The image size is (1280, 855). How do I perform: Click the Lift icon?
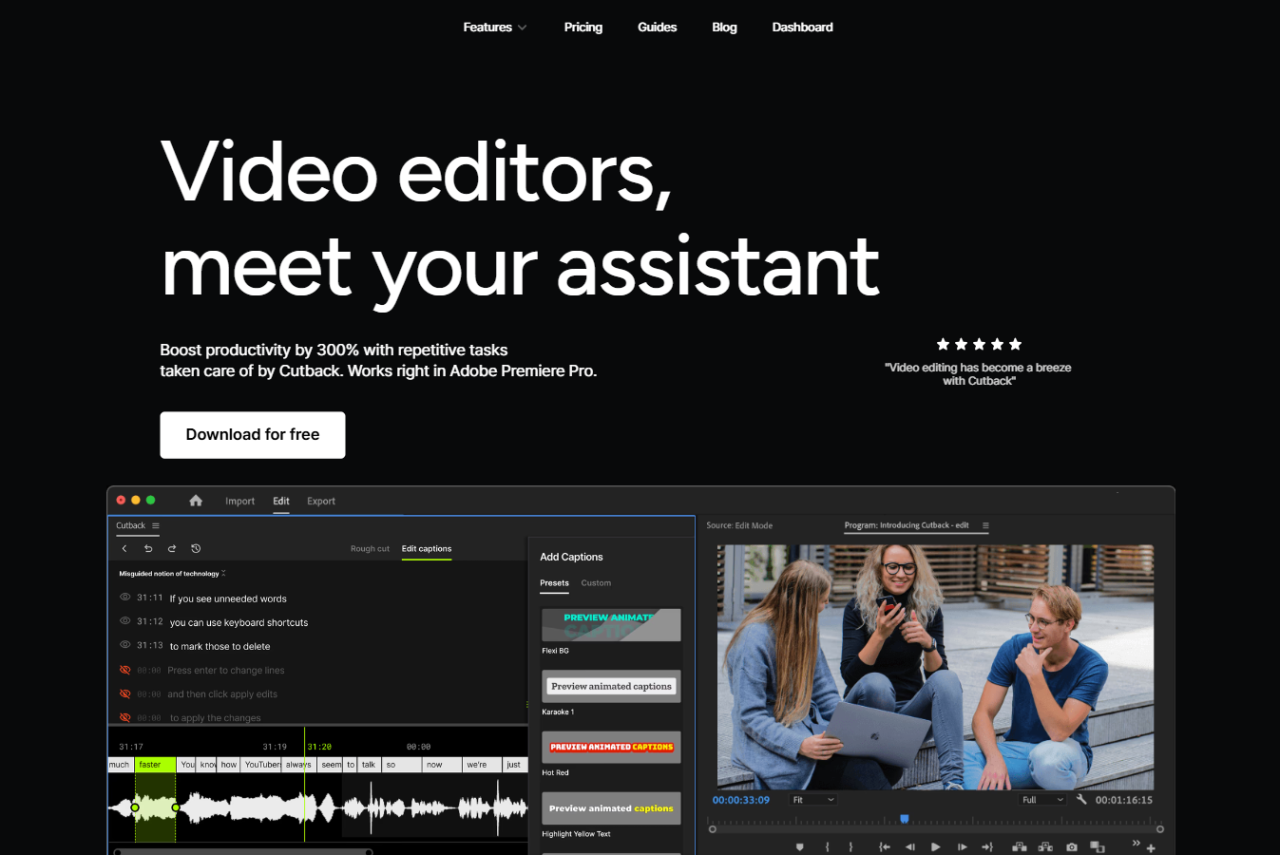(1019, 847)
